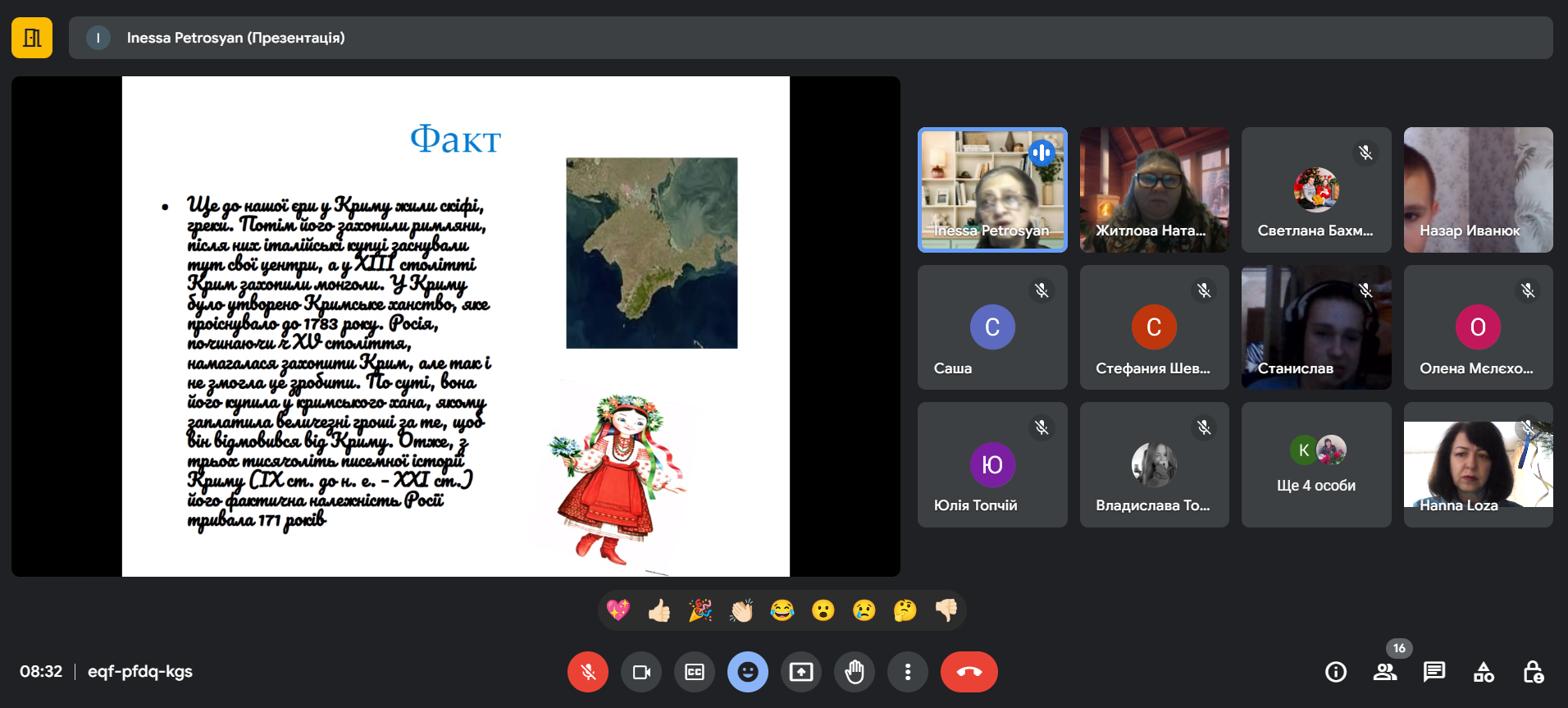The height and width of the screenshot is (708, 1568).
Task: Click the Inessa Petrosyan presentation header
Action: tap(236, 38)
